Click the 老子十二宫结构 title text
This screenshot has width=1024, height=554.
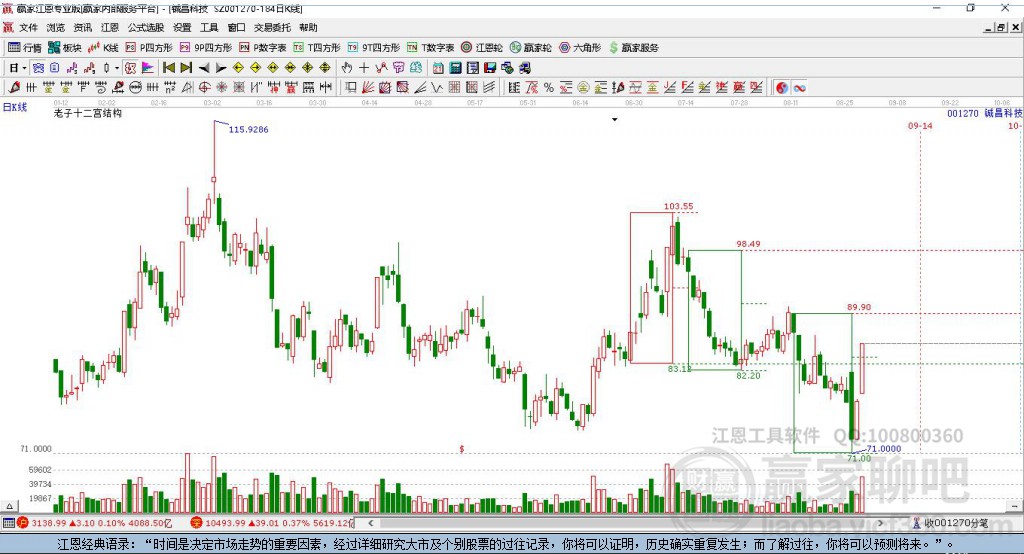click(88, 113)
